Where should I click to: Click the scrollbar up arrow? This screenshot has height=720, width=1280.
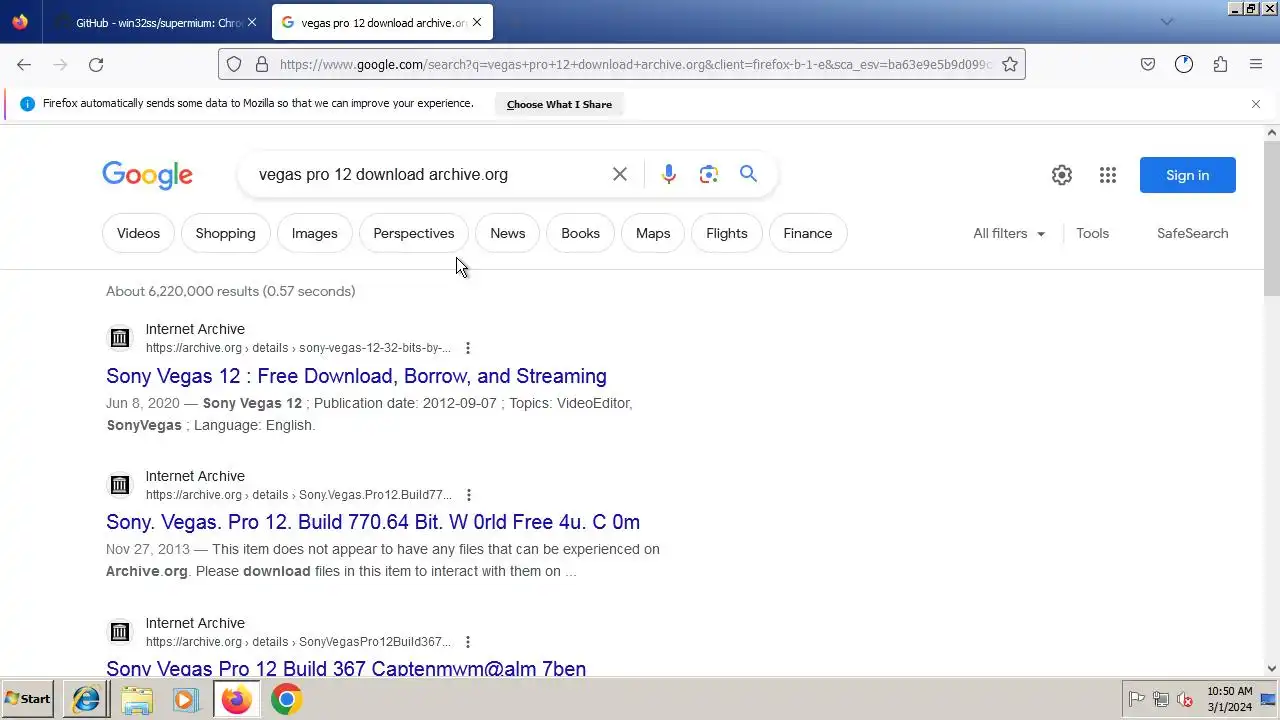point(1272,132)
